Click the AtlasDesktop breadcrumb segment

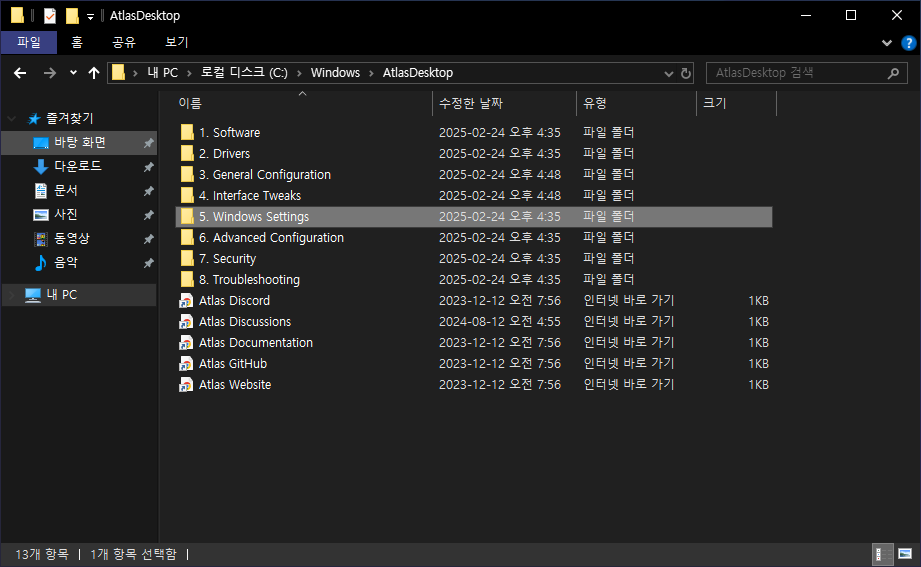click(418, 73)
